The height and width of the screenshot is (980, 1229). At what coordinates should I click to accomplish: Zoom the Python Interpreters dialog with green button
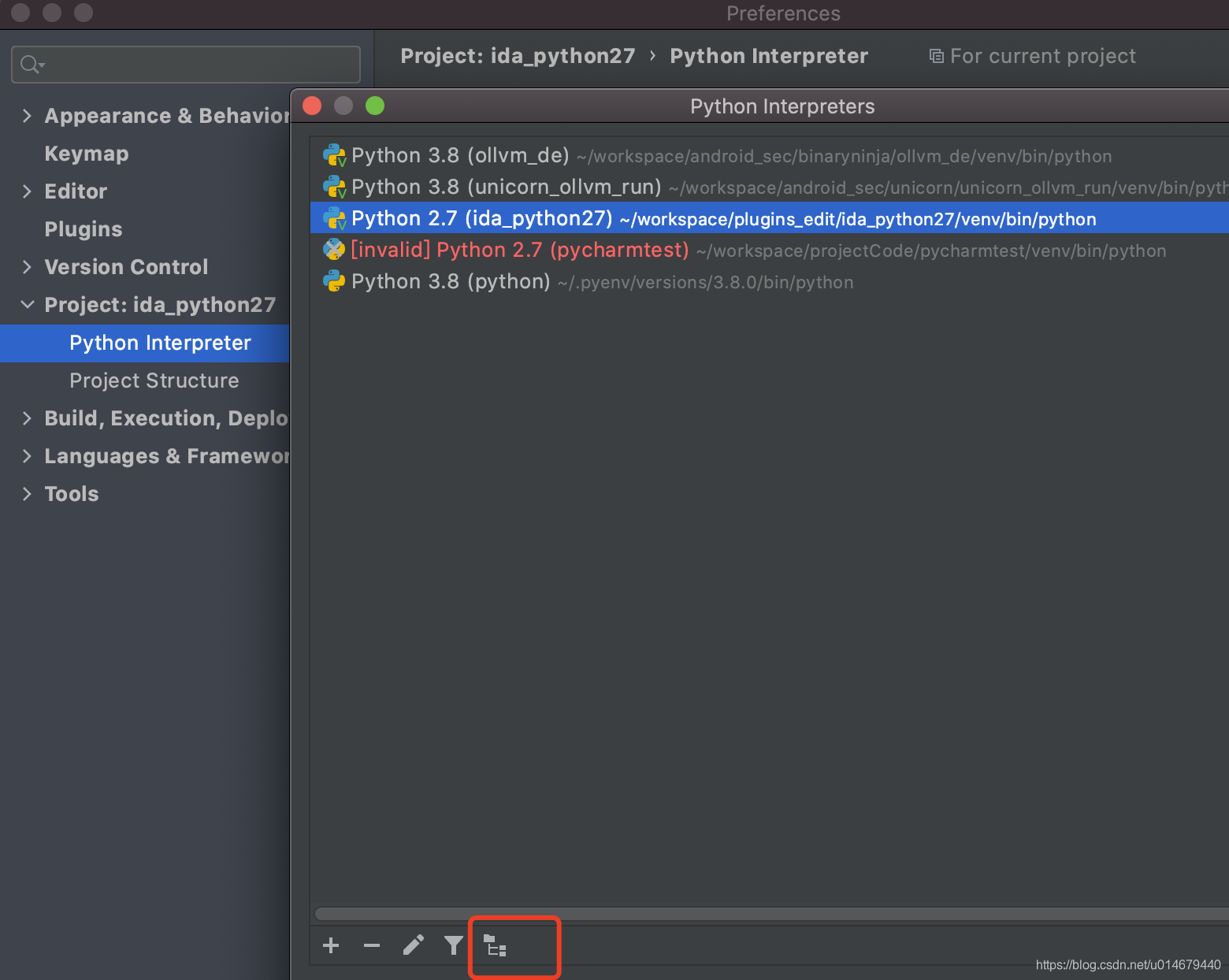pos(375,106)
